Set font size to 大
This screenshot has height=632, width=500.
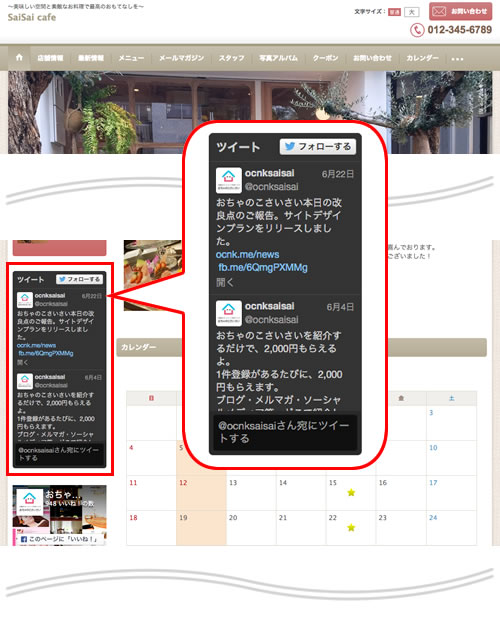[x=411, y=12]
